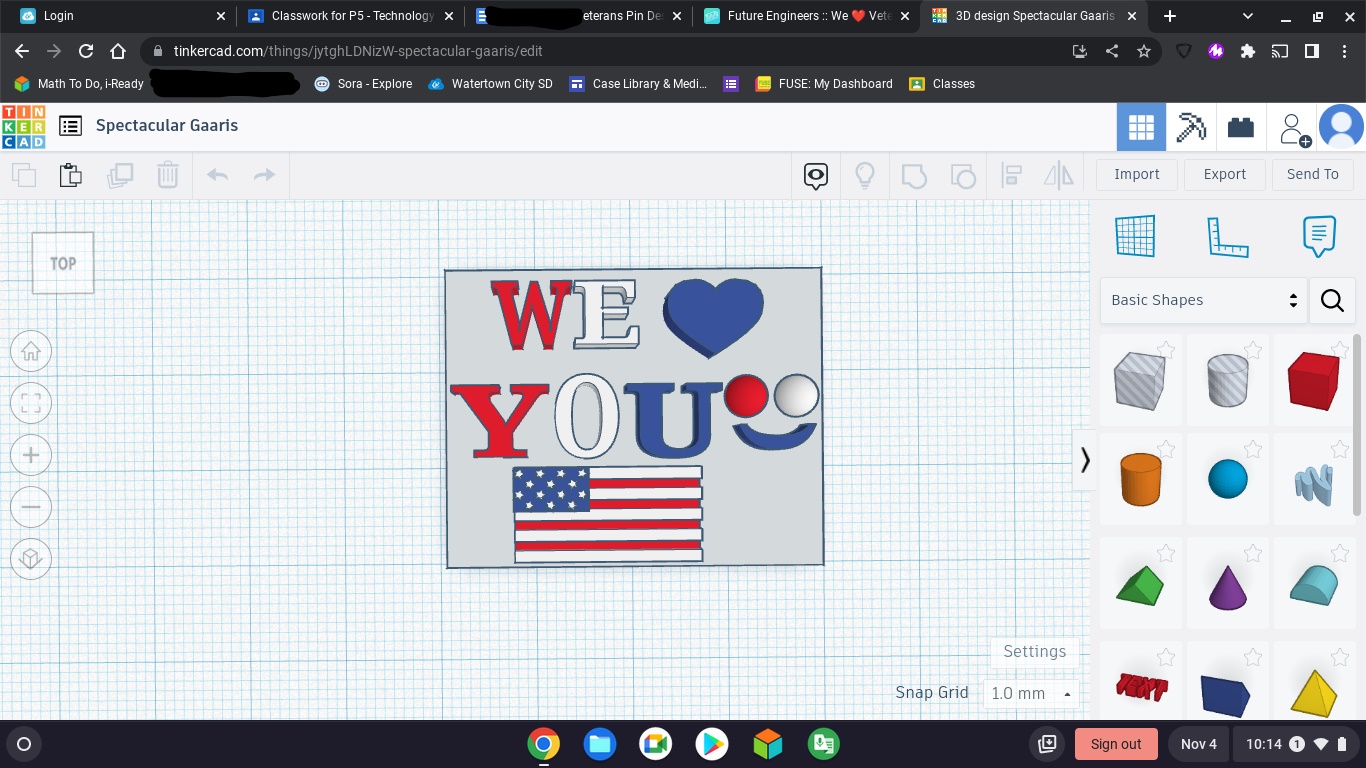1366x768 pixels.
Task: Open grid Settings button
Action: coord(1035,651)
